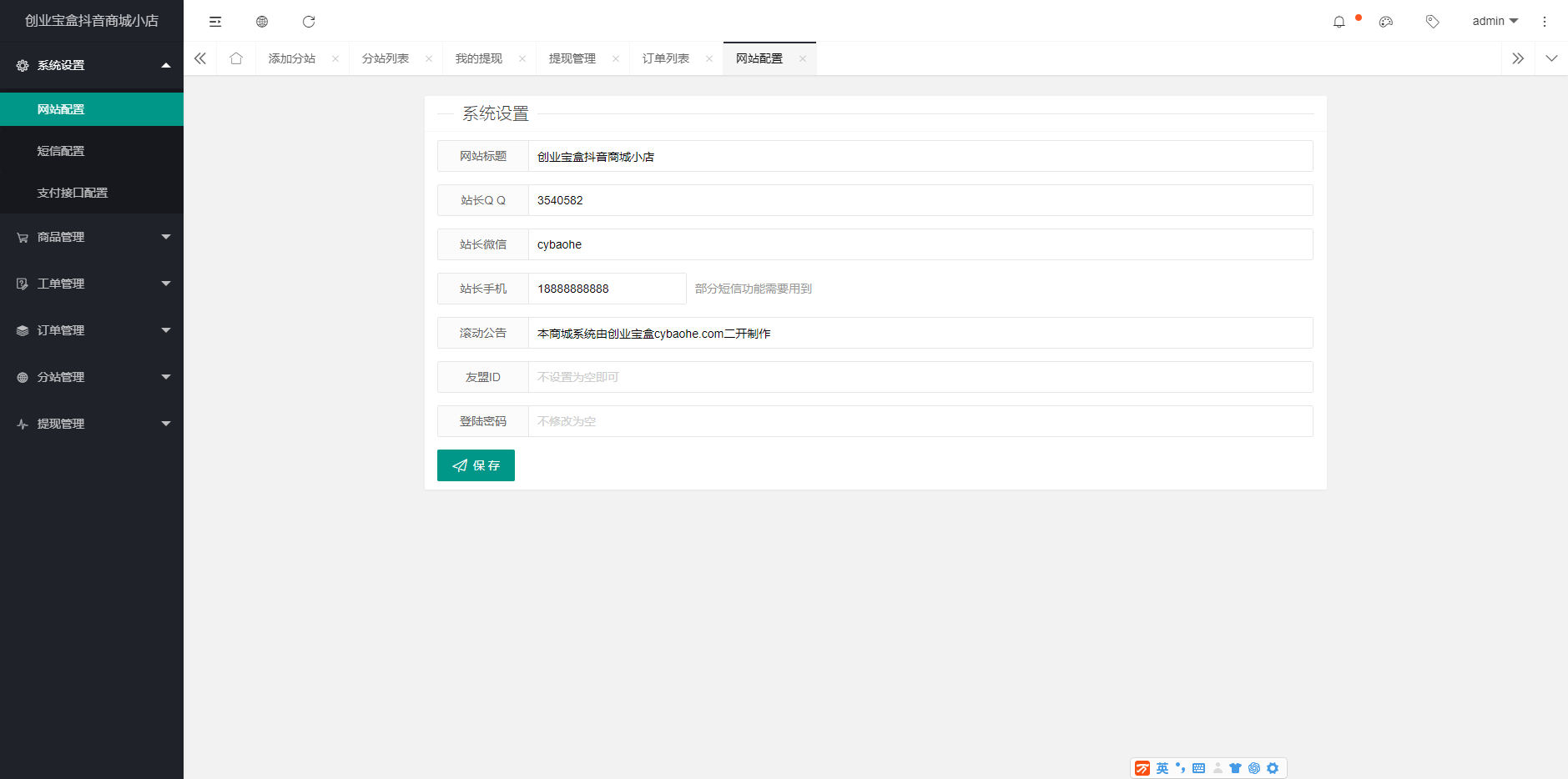Open the notification bell
The image size is (1568, 779).
(x=1339, y=21)
